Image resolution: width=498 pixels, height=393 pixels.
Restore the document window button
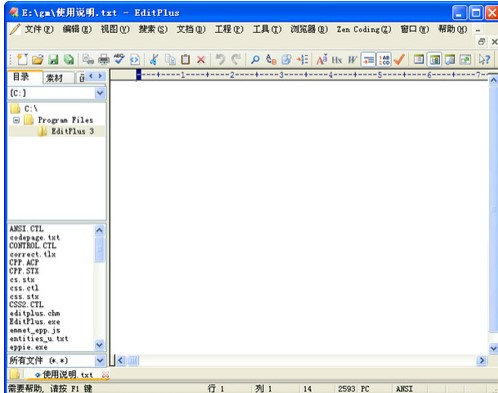pos(481,42)
